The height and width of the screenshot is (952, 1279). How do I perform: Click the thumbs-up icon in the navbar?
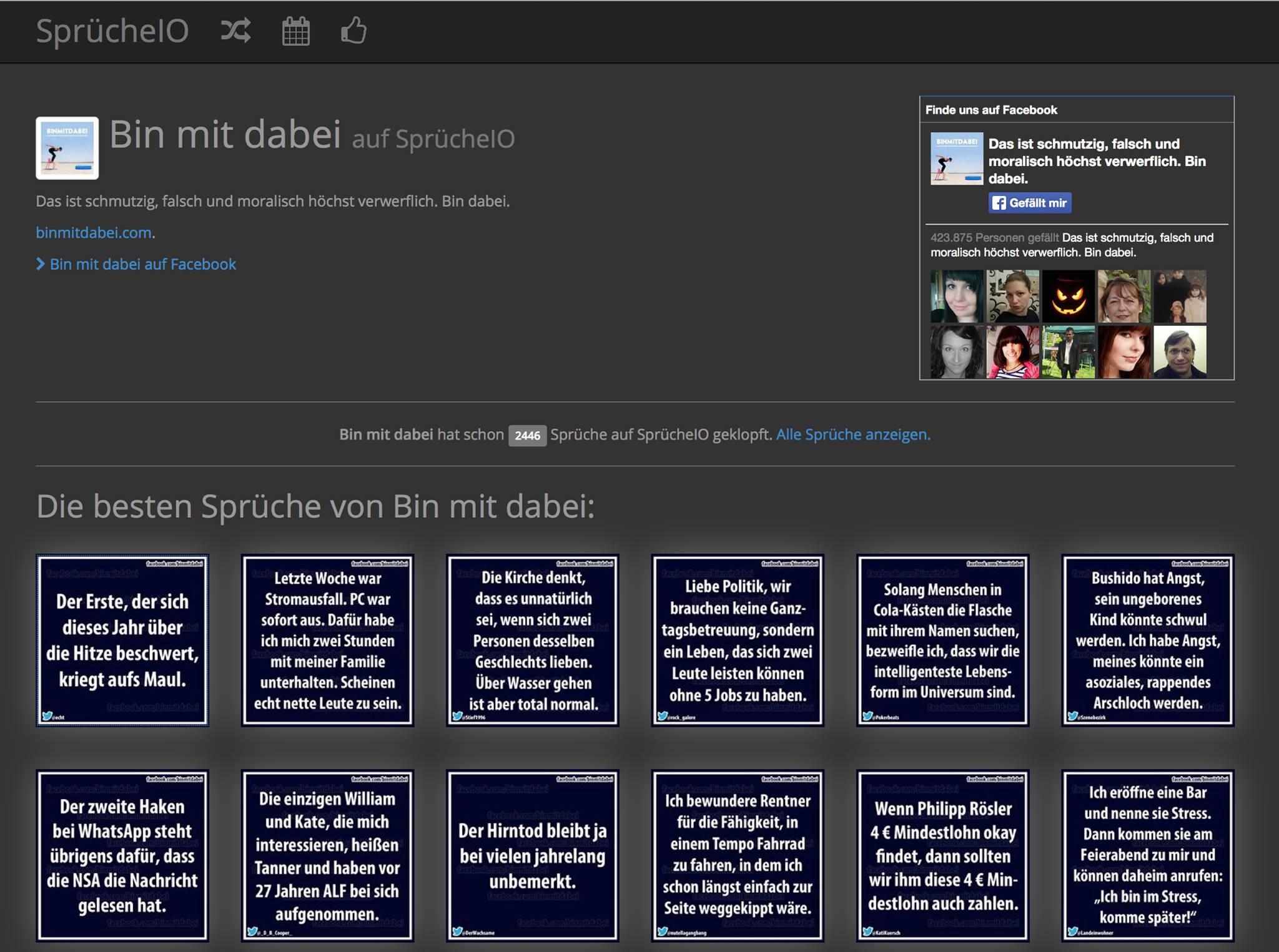point(353,31)
